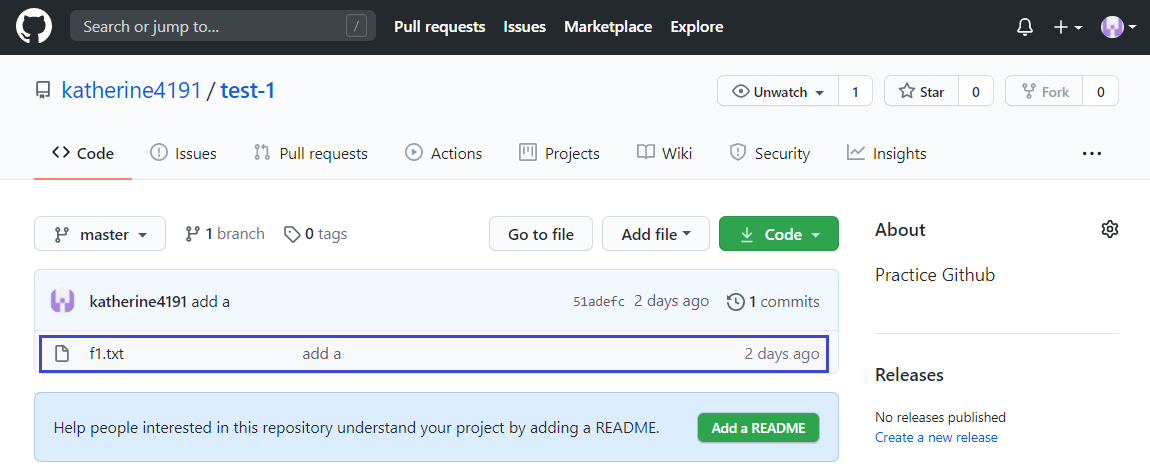Open commit history clock icon
The height and width of the screenshot is (467, 1150).
point(736,301)
